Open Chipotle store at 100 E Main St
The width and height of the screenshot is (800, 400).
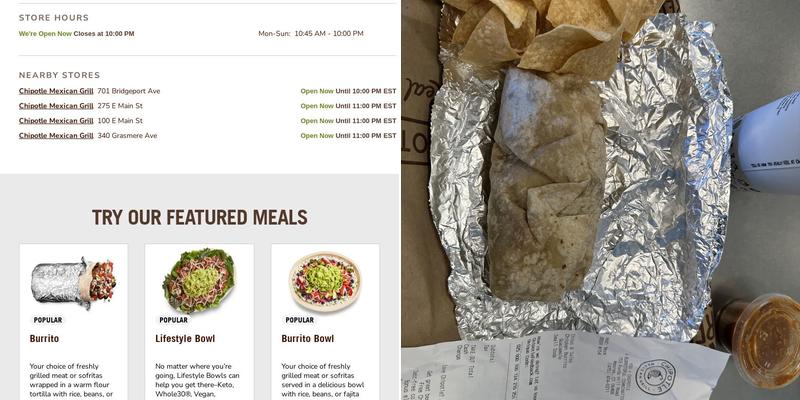pos(56,121)
